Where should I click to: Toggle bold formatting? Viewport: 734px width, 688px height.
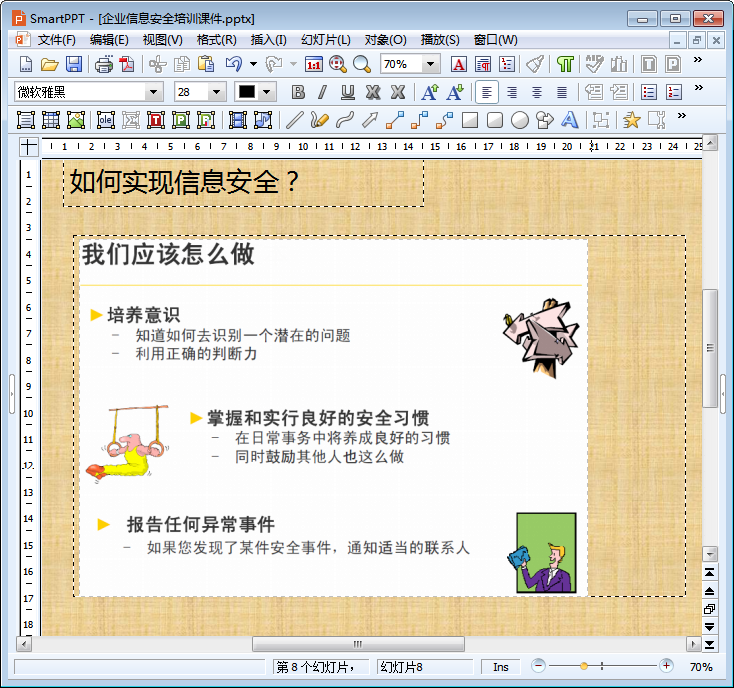tap(298, 92)
